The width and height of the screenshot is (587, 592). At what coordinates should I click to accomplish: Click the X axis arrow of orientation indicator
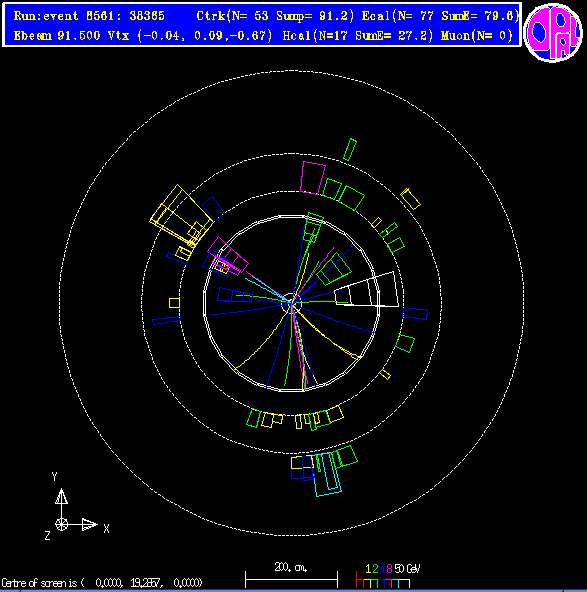pyautogui.click(x=90, y=524)
